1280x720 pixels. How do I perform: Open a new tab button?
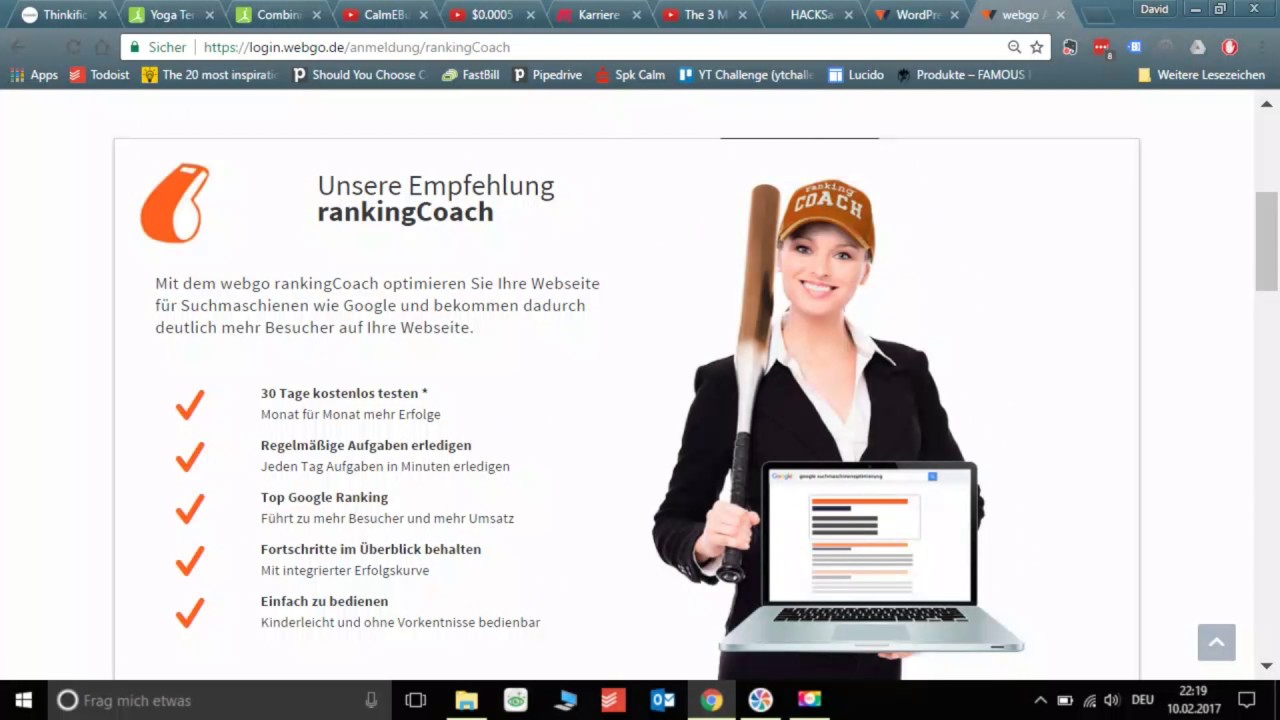pyautogui.click(x=1099, y=16)
